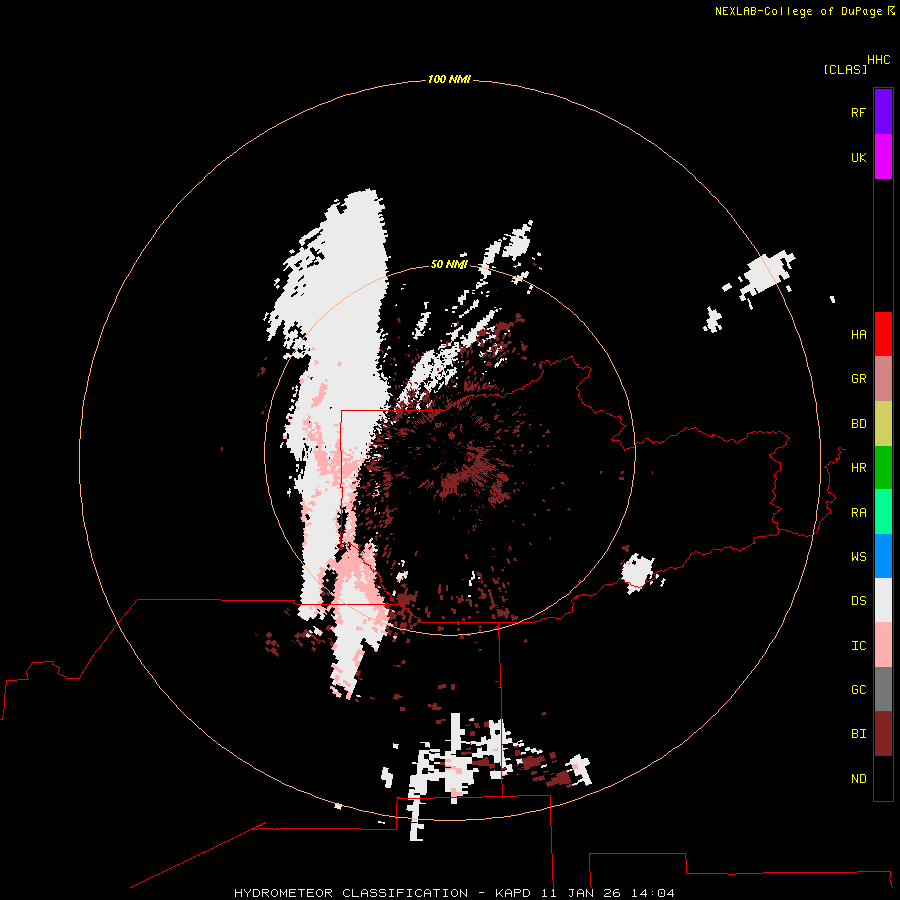Click the RF purple legend swatch

click(x=883, y=112)
